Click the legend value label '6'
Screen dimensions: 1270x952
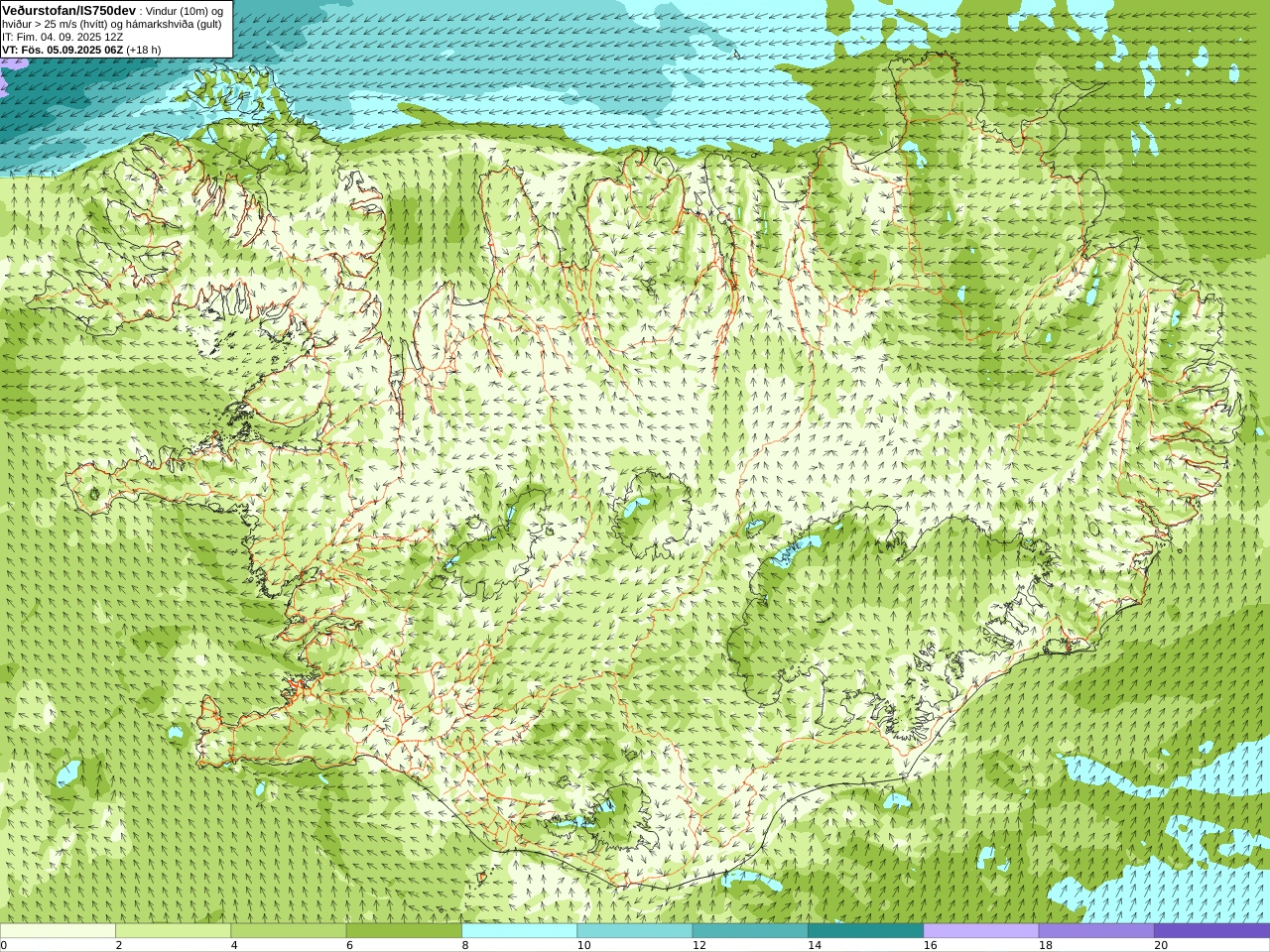(x=350, y=945)
